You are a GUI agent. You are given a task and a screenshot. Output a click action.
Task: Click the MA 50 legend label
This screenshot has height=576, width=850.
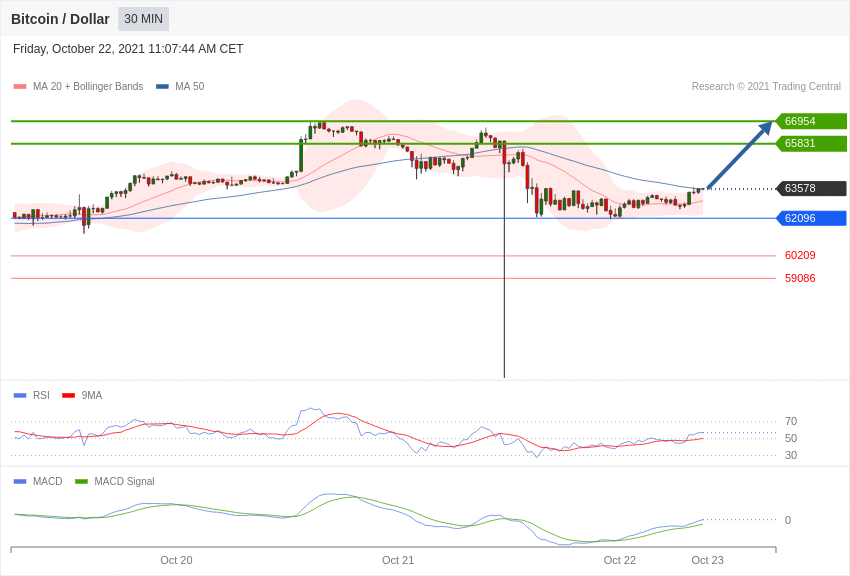[190, 86]
